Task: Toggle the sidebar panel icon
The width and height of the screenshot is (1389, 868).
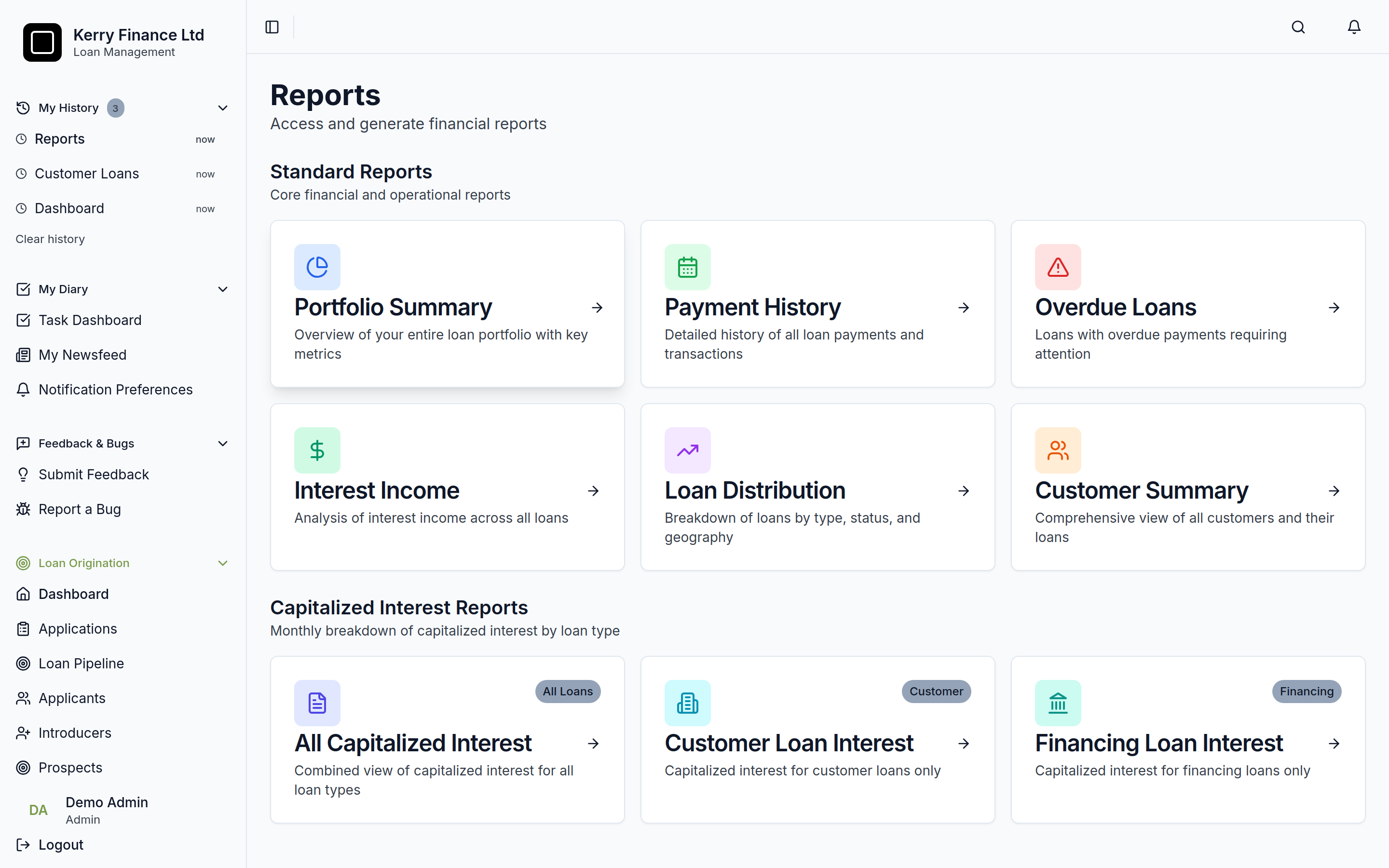Action: point(272,27)
